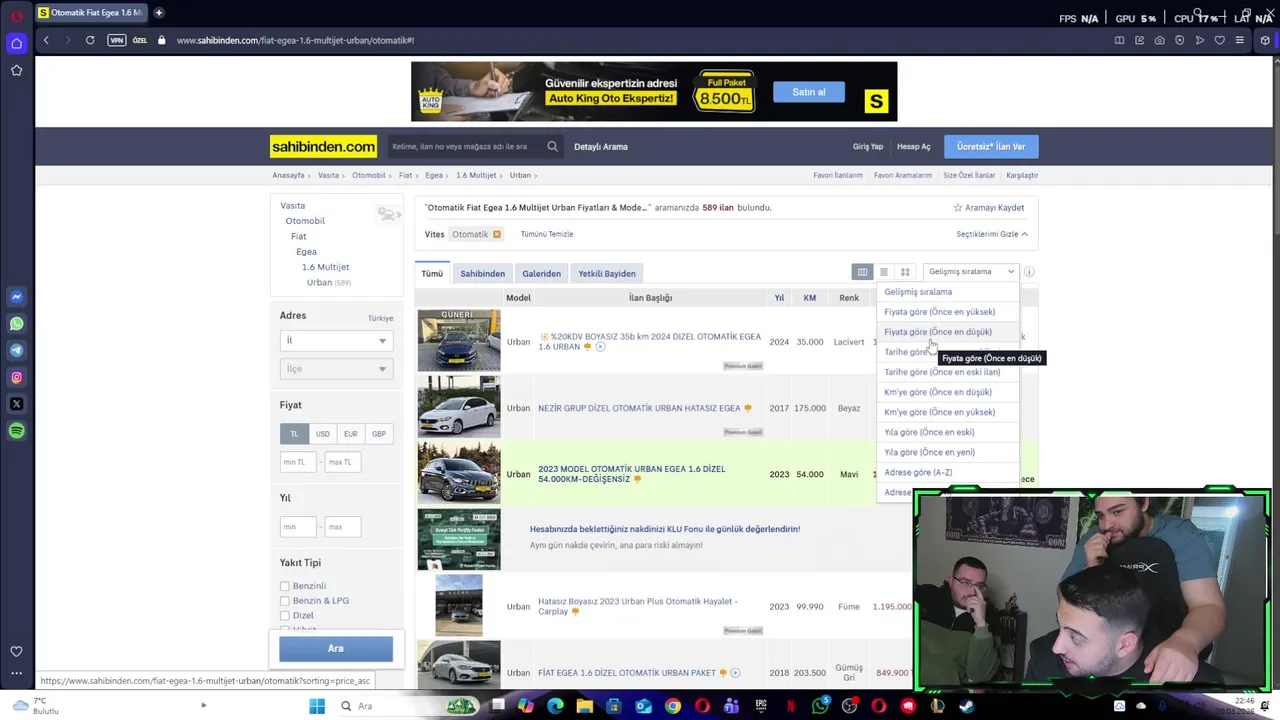Click the Windows Start button
The width and height of the screenshot is (1280, 720).
[317, 706]
